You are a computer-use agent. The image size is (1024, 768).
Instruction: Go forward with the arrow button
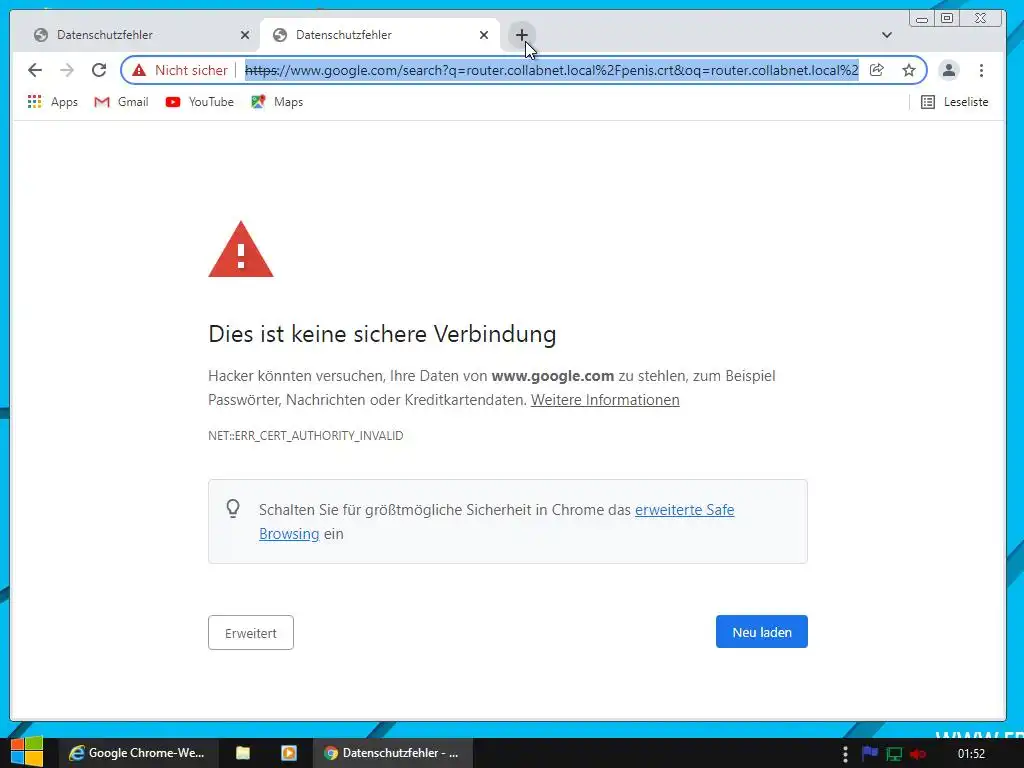[67, 70]
